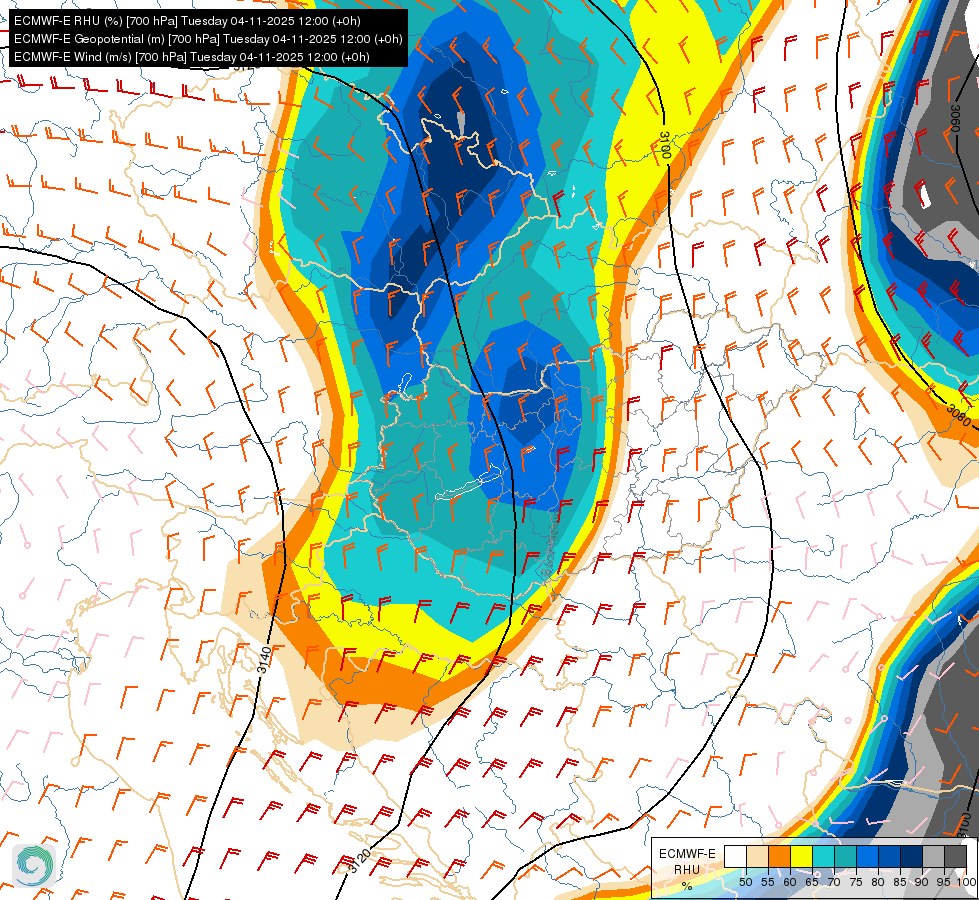Pick the dark gray 95-100 legend swatch
The width and height of the screenshot is (979, 900).
[955, 856]
